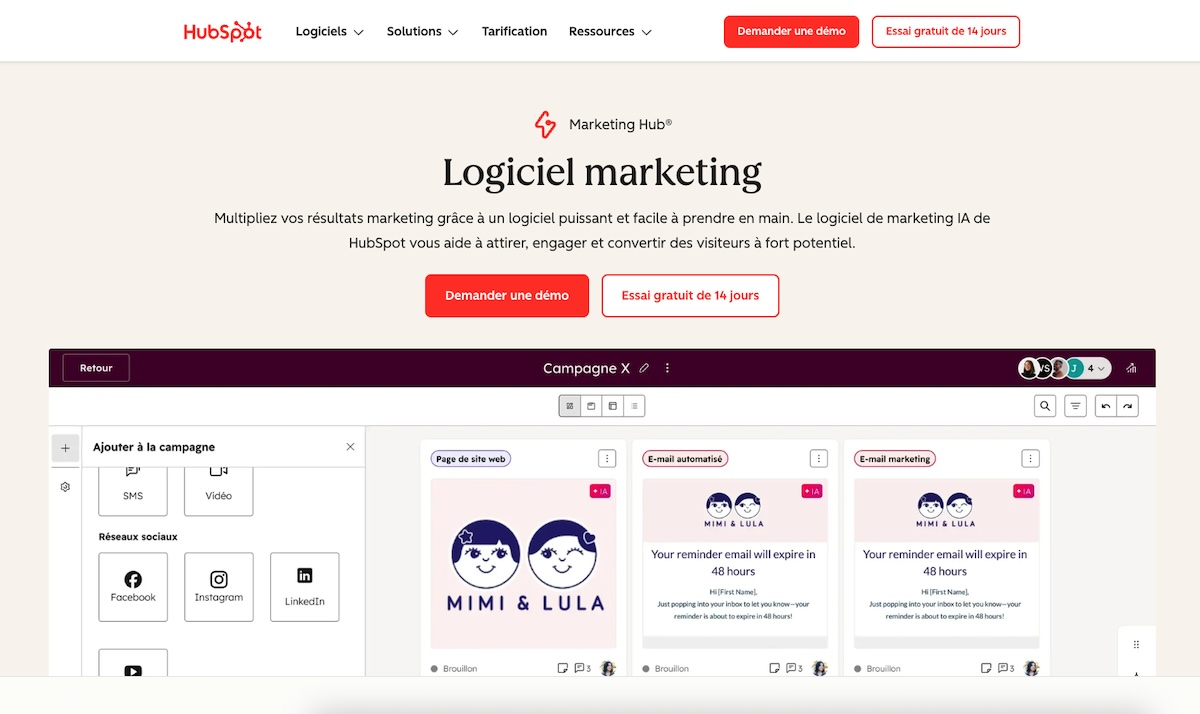This screenshot has width=1200, height=714.
Task: Click comments icon on Page de site web card
Action: [583, 668]
